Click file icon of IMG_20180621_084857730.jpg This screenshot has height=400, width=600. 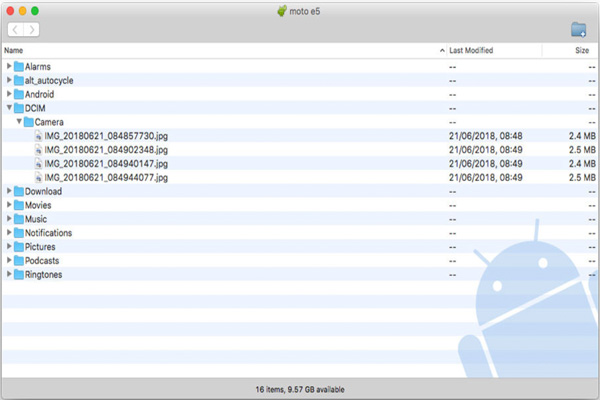38,136
